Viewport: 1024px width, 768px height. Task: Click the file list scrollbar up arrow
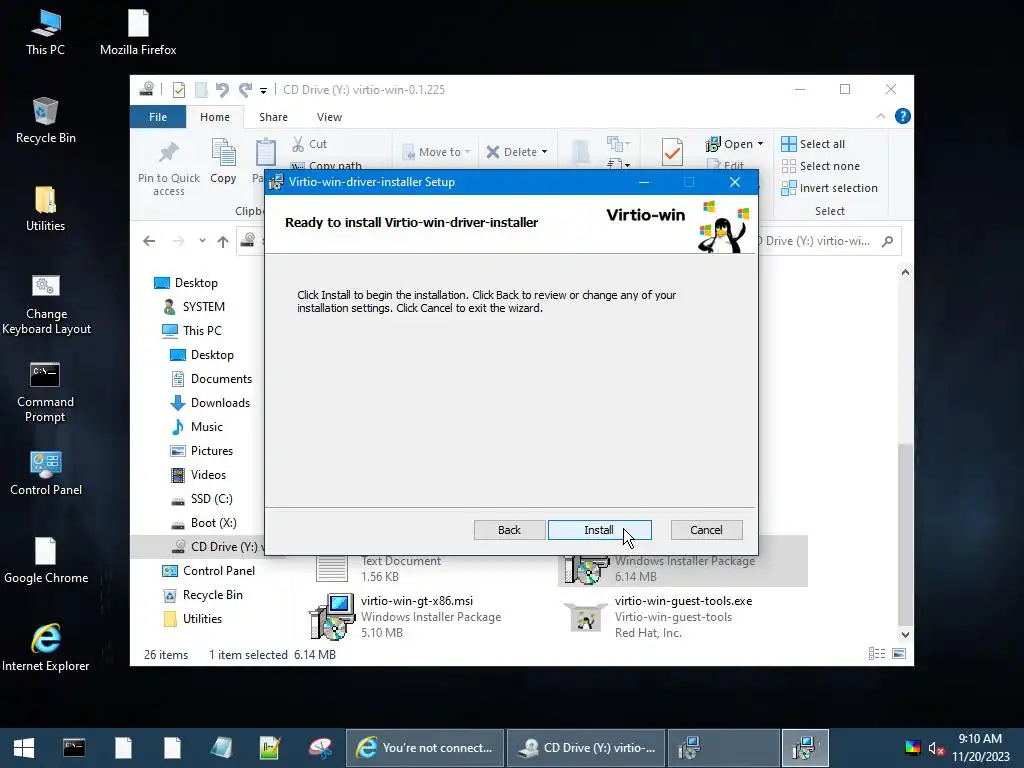coord(905,272)
